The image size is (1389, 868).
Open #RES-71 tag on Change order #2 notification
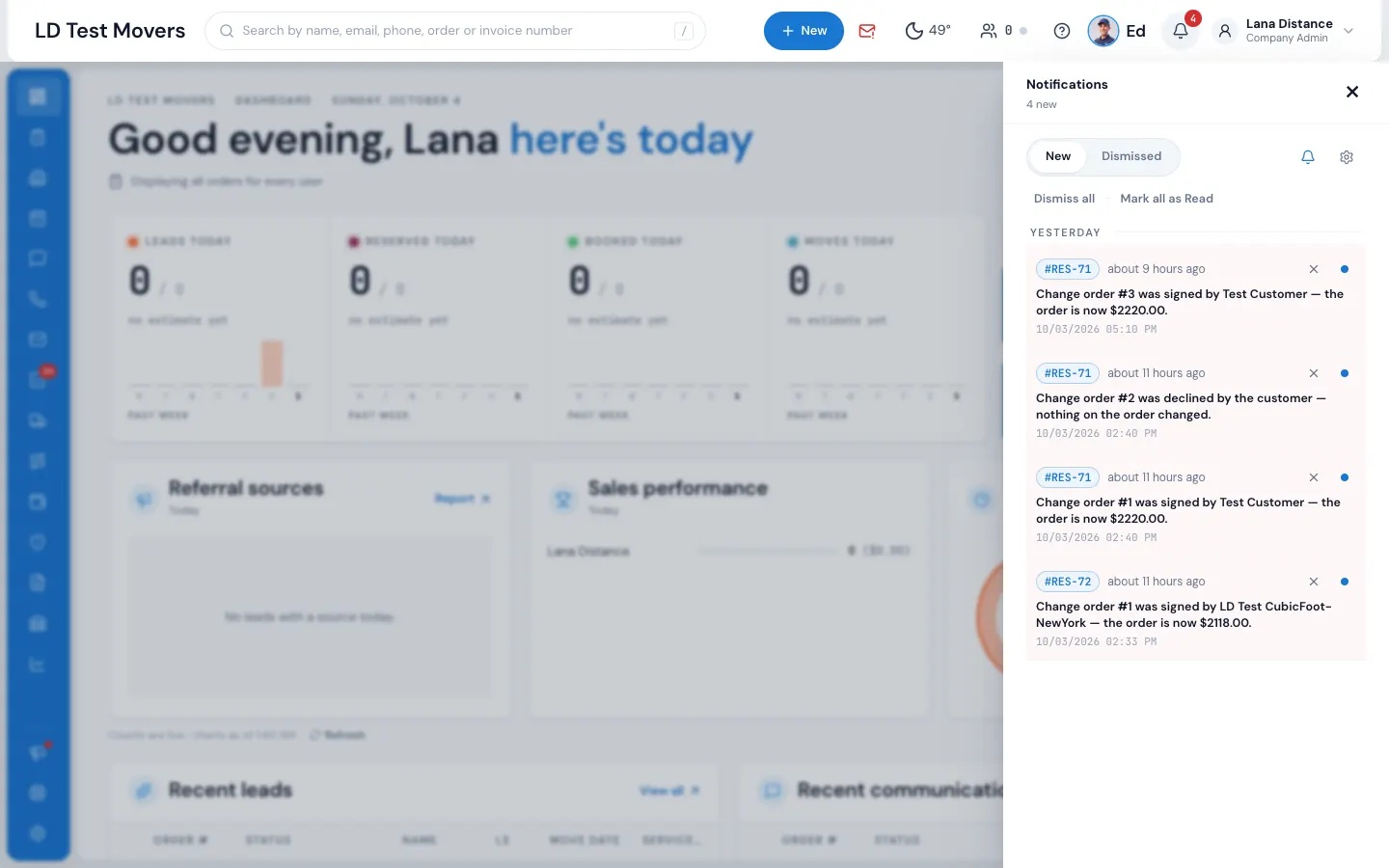coord(1068,373)
